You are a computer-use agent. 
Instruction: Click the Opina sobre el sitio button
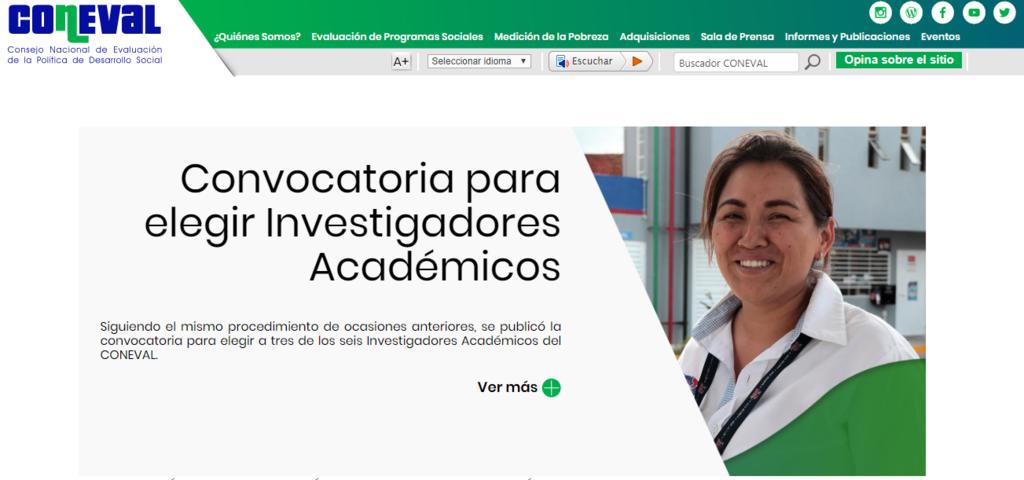click(x=898, y=60)
